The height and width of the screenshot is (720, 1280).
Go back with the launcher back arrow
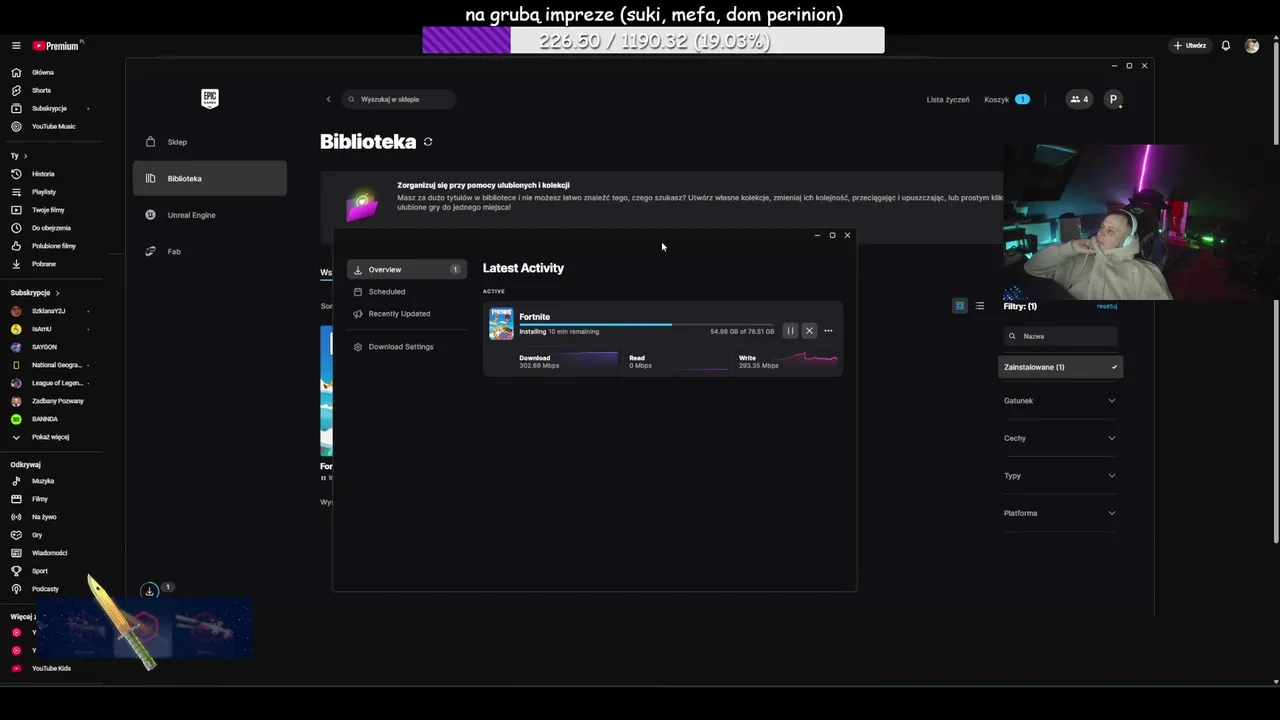pos(328,99)
